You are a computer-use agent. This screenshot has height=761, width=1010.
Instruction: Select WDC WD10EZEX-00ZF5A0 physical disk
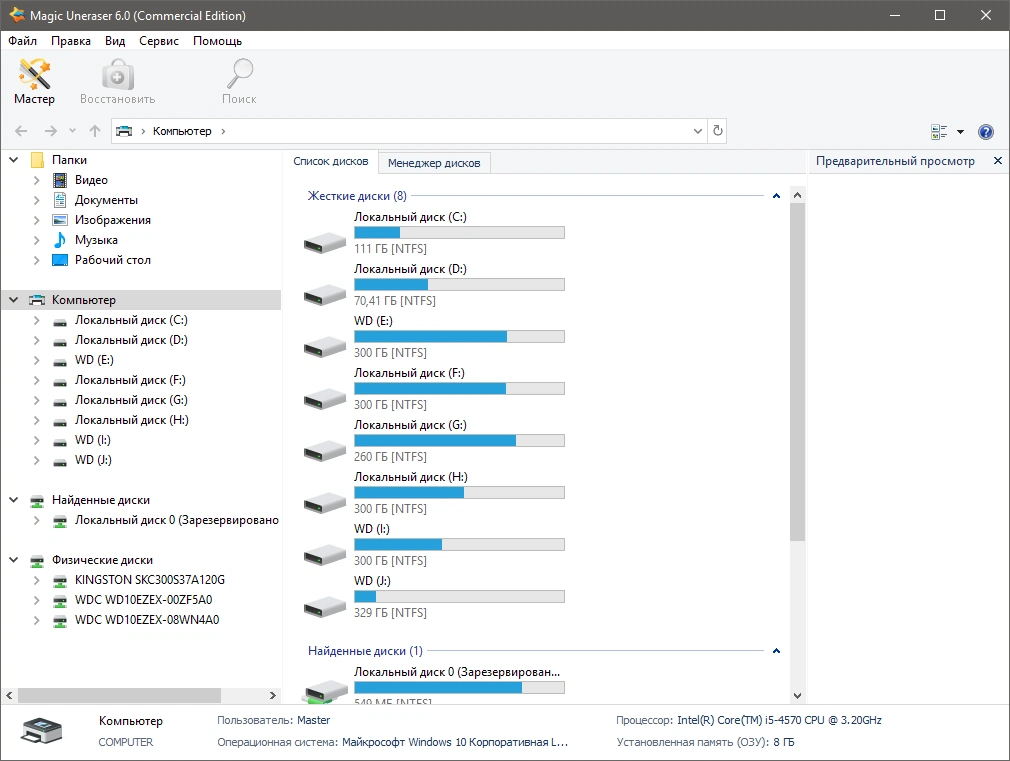pyautogui.click(x=144, y=600)
